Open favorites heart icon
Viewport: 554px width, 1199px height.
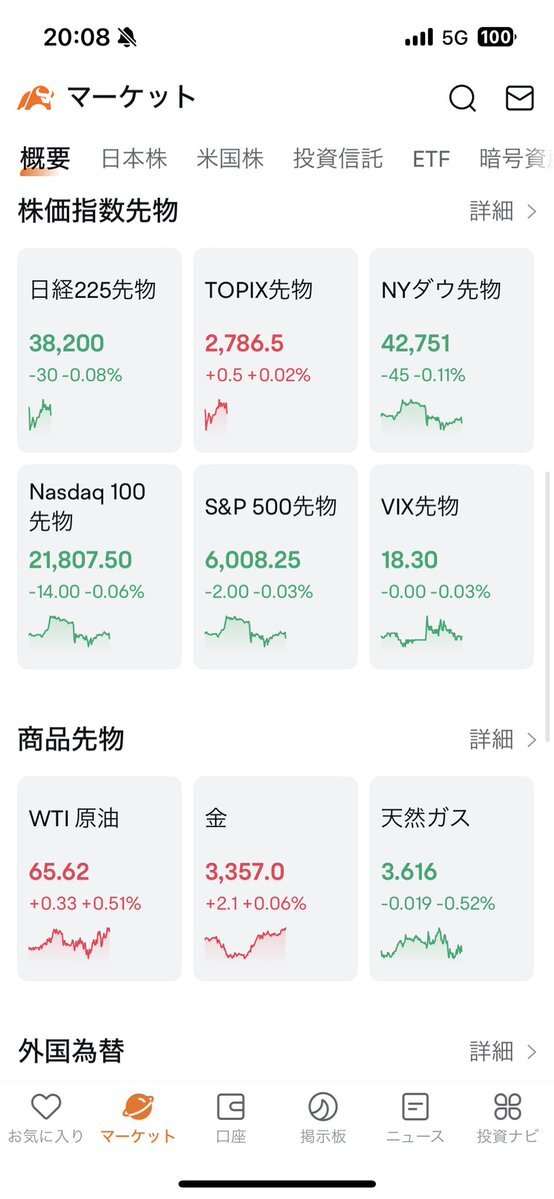46,1106
